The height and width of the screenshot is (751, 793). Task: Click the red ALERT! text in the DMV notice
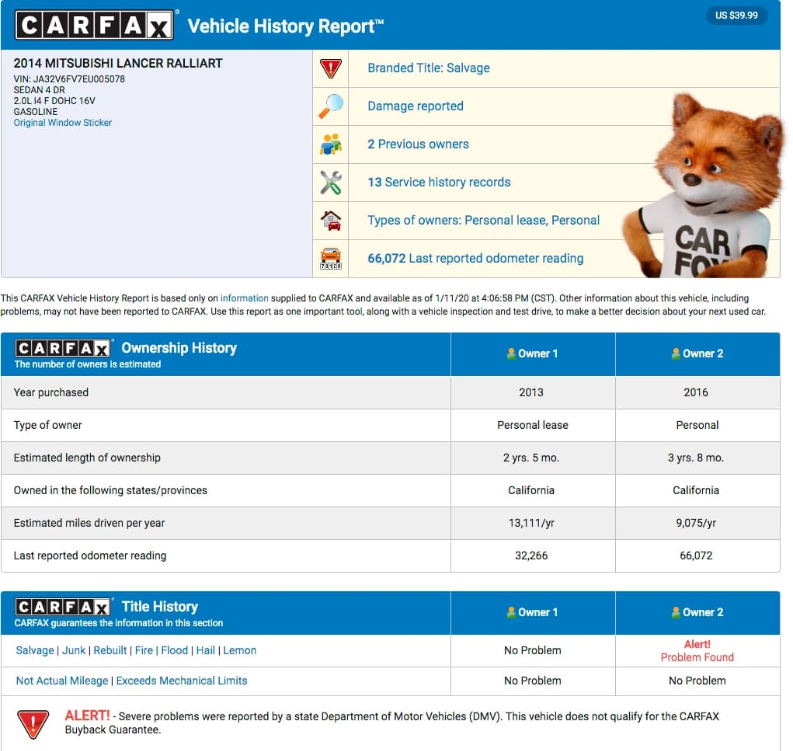[x=87, y=715]
